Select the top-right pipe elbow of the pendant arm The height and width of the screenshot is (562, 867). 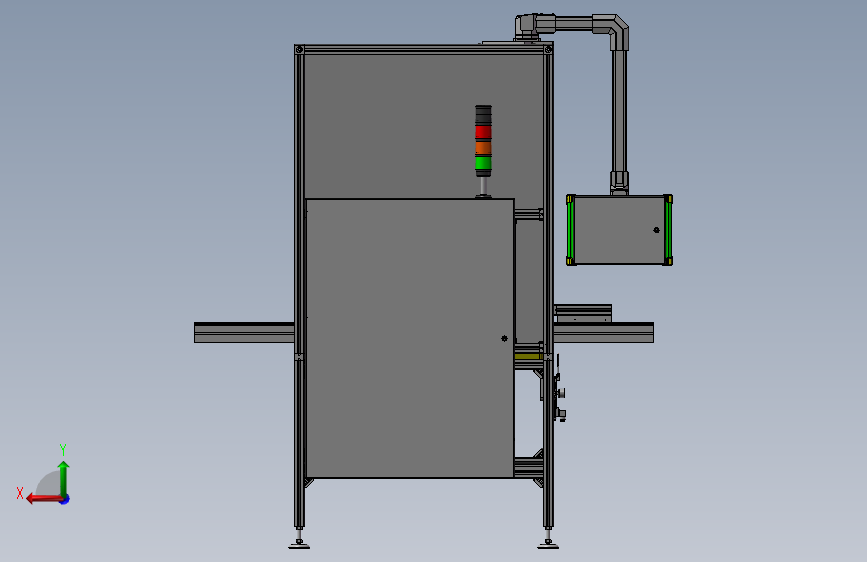pos(614,29)
